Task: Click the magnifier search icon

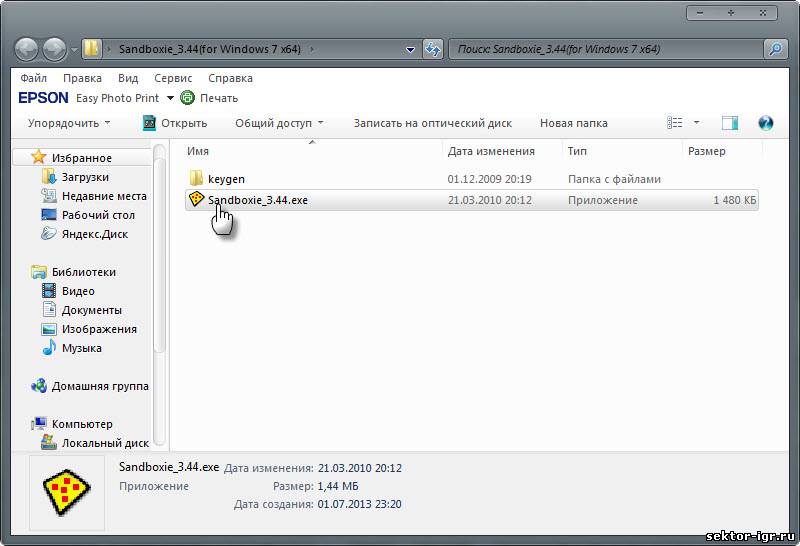Action: click(x=775, y=49)
